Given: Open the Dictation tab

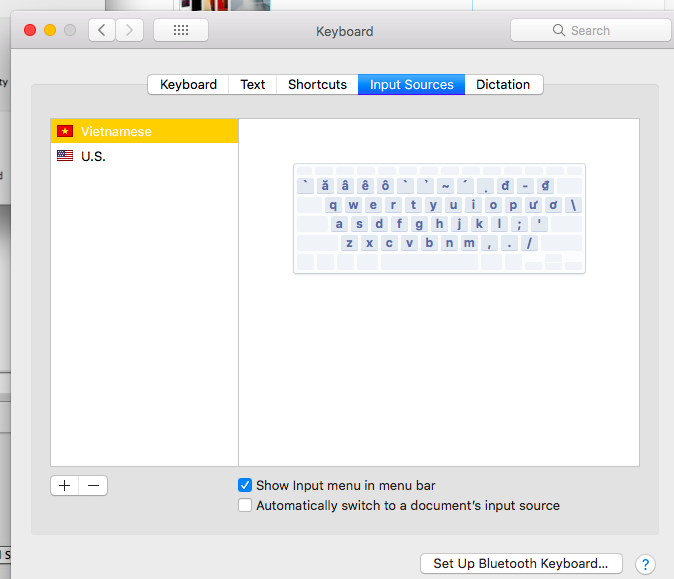Looking at the screenshot, I should (503, 84).
